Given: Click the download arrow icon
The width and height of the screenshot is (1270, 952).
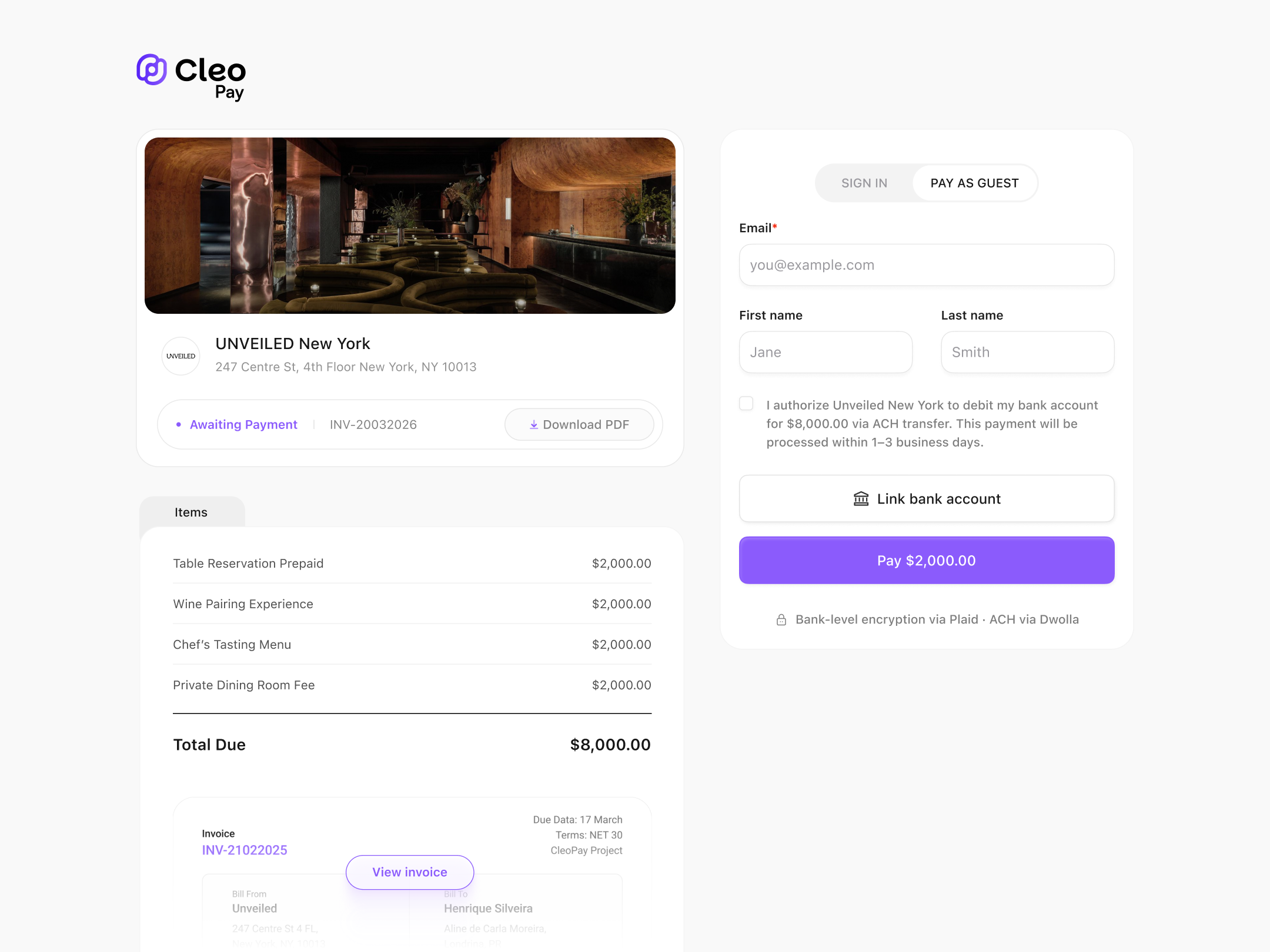Looking at the screenshot, I should 534,425.
